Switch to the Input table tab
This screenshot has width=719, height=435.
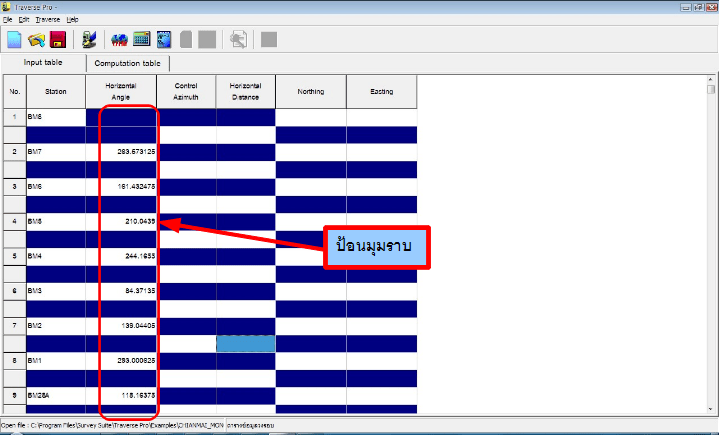(43, 62)
